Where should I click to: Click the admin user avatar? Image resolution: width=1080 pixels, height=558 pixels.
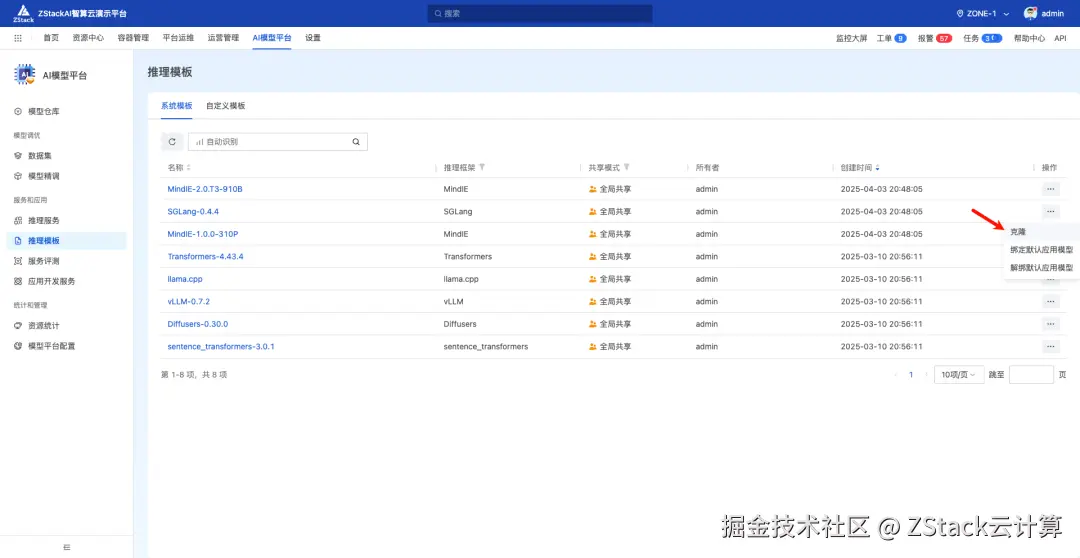(x=1030, y=13)
